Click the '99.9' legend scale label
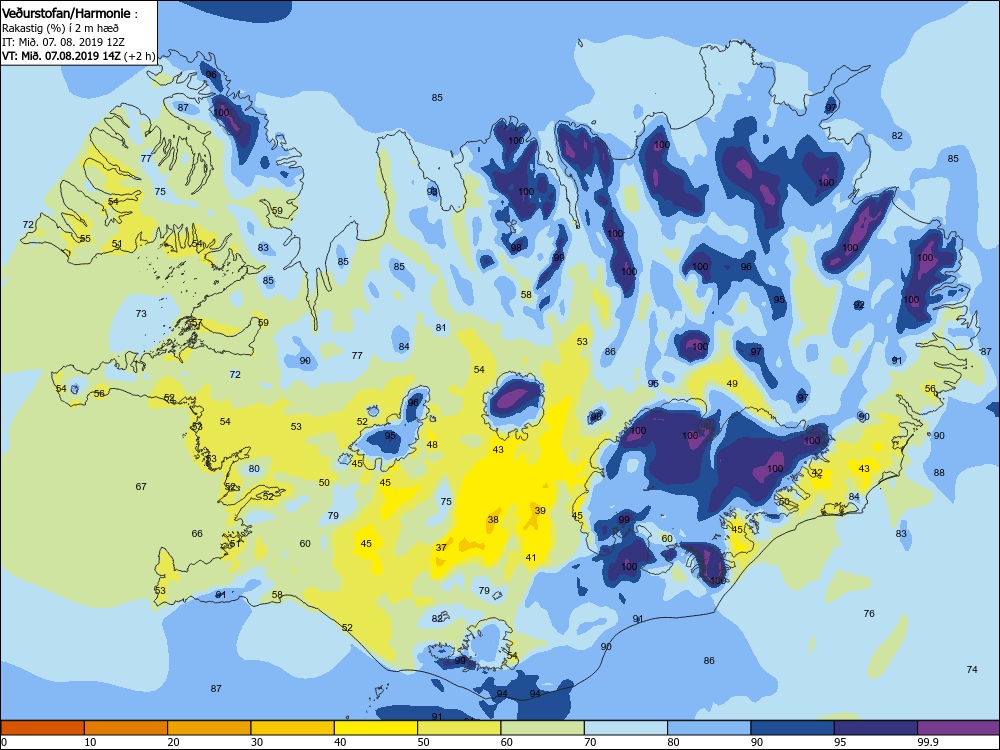The image size is (1000, 750). click(927, 742)
